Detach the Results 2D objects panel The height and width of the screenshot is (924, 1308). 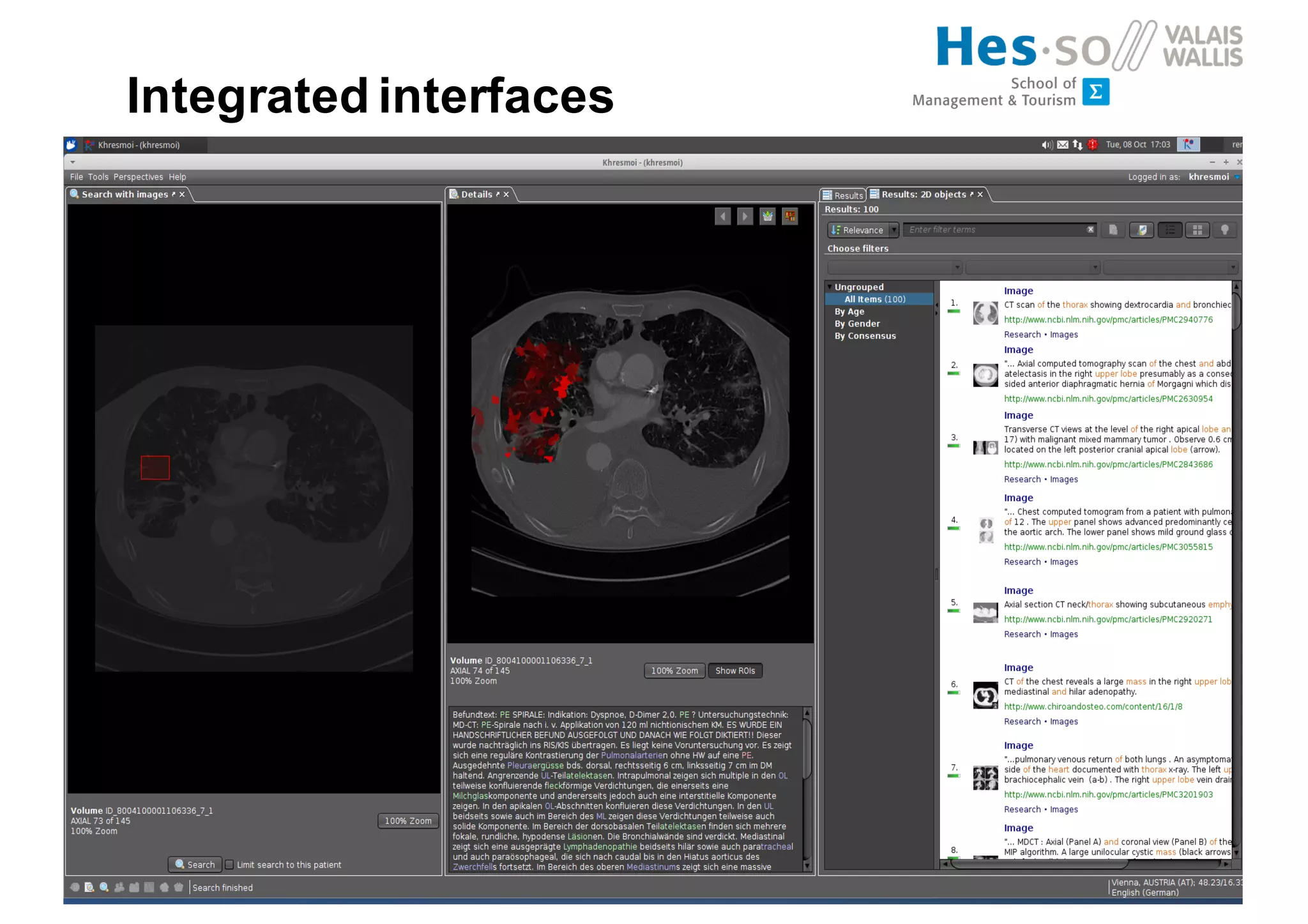[971, 195]
